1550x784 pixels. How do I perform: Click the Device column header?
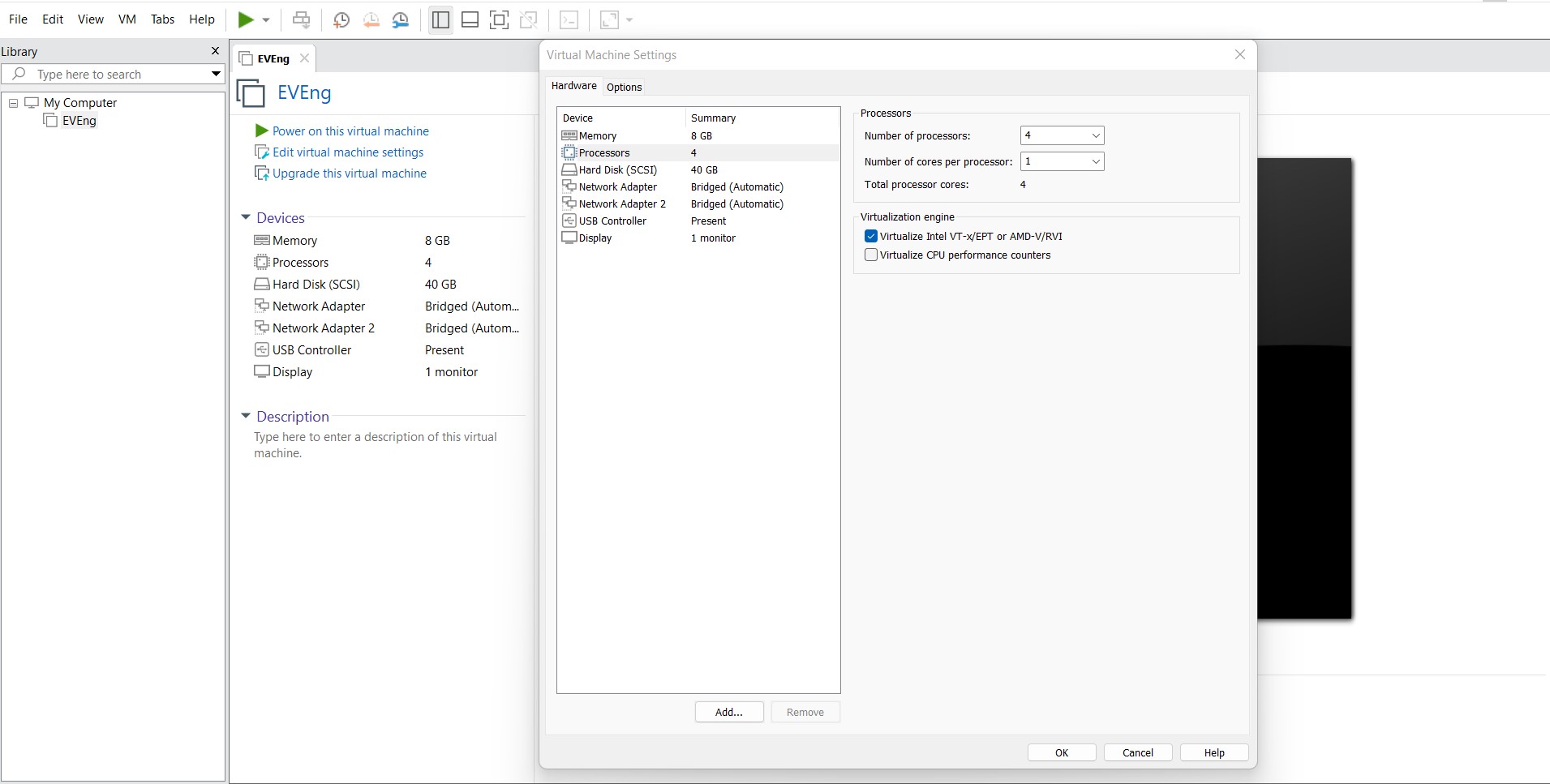click(621, 118)
